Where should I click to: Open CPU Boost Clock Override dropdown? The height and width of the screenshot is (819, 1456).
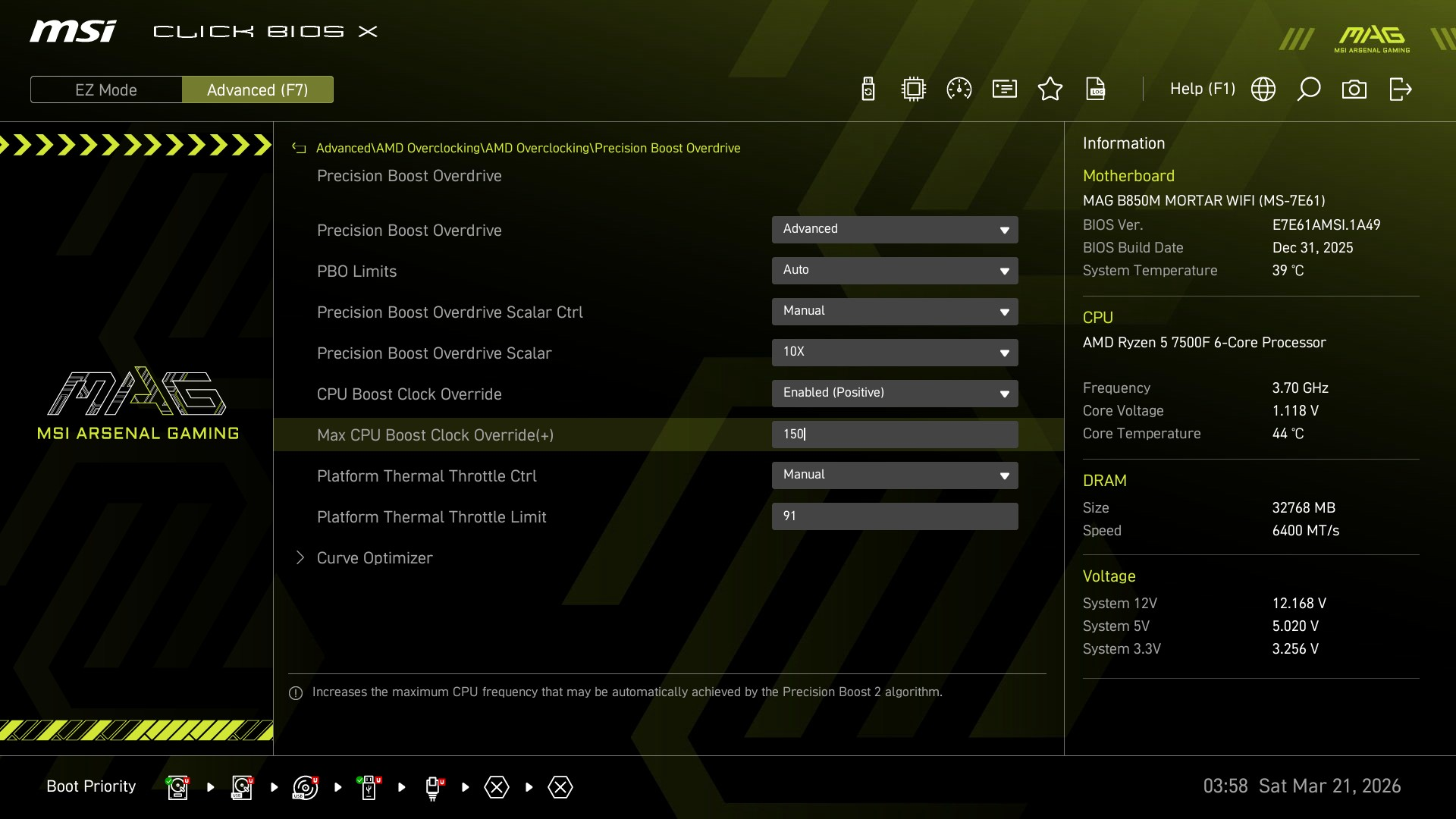pyautogui.click(x=895, y=394)
